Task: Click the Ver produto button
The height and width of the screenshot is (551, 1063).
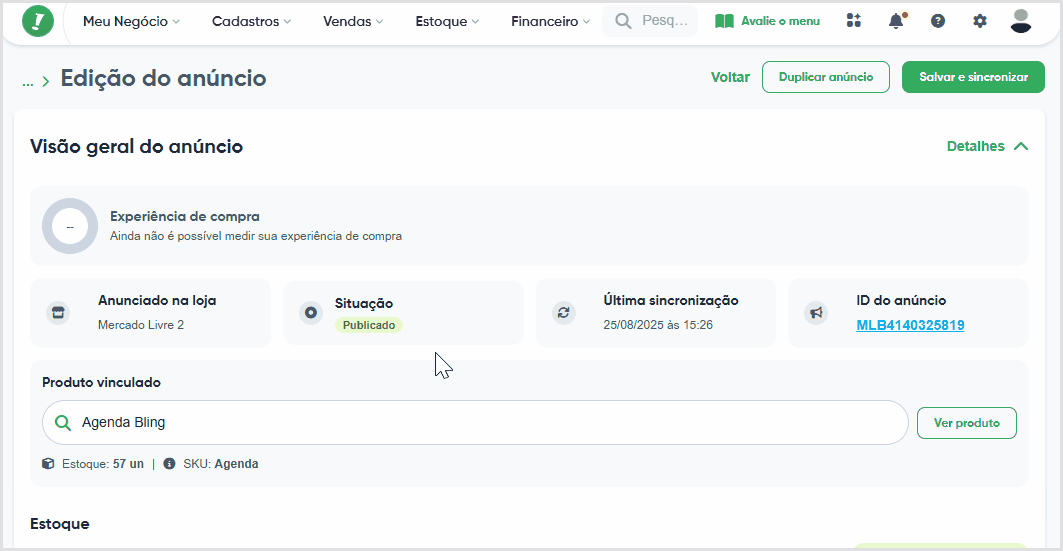Action: point(967,423)
